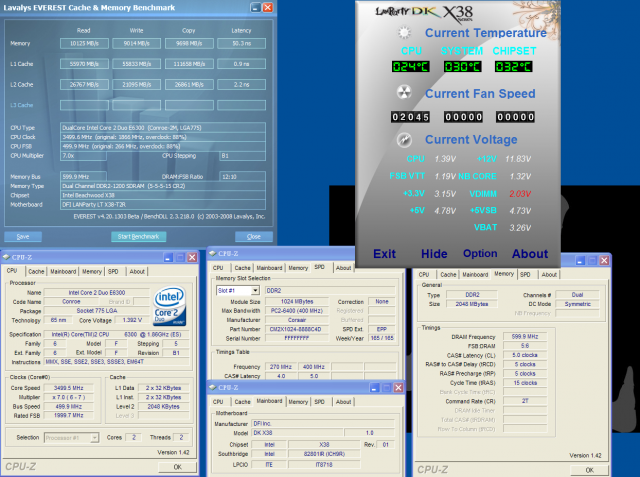Click the SYSTEM temperature 030°C display

[462, 67]
